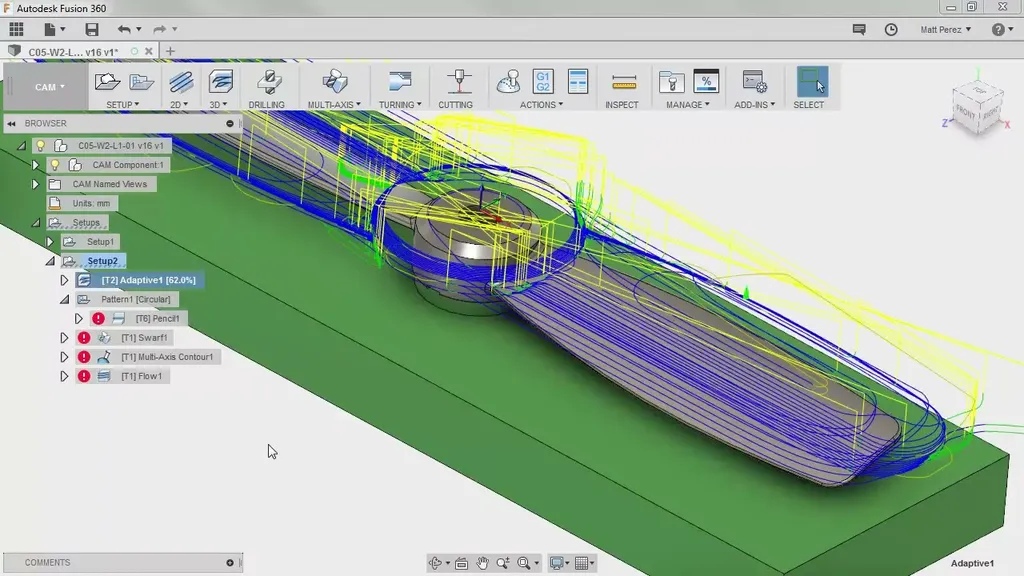Switch to the C05-W2-L document tab
Viewport: 1024px width, 576px height.
(72, 51)
